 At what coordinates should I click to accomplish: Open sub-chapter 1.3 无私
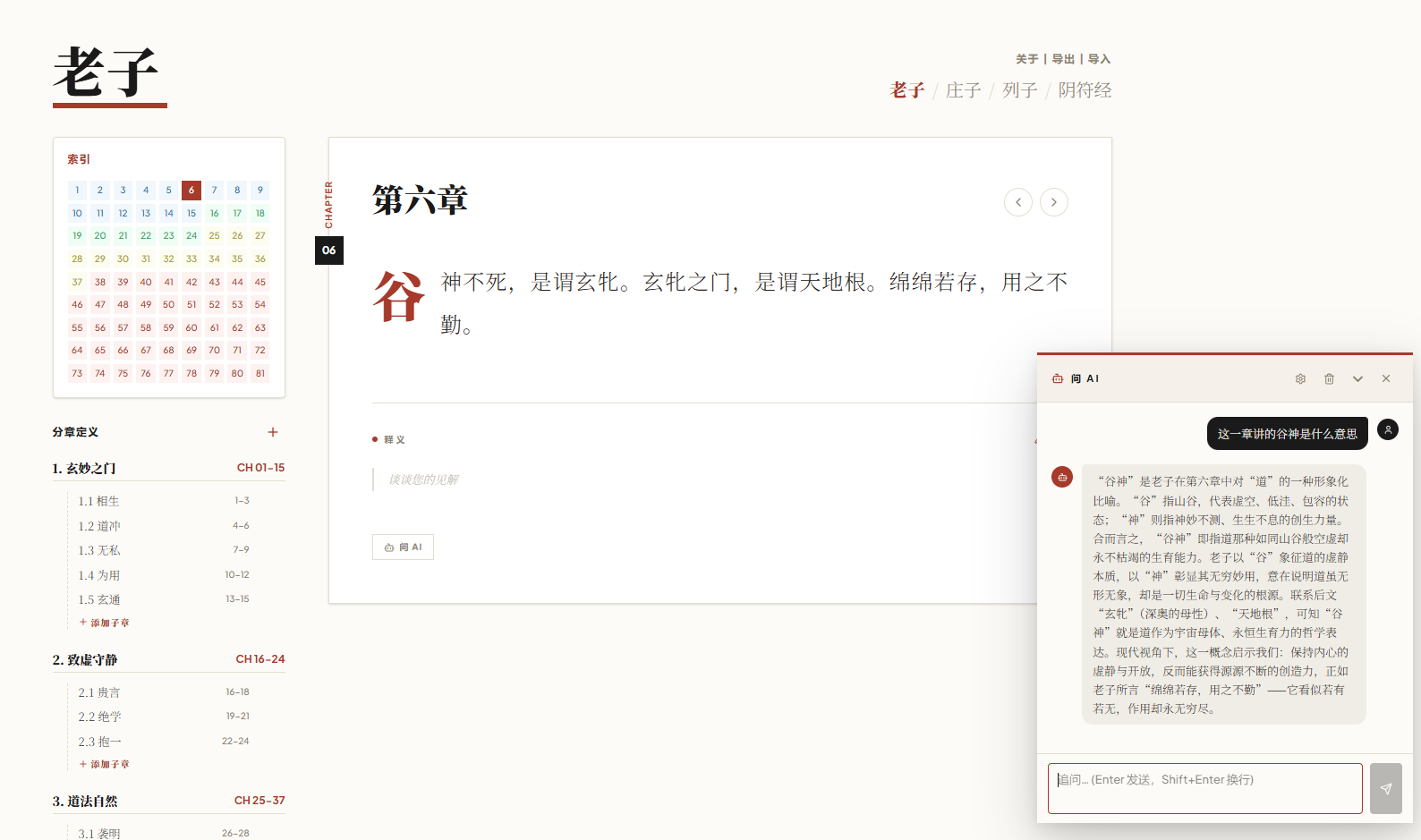pos(99,550)
